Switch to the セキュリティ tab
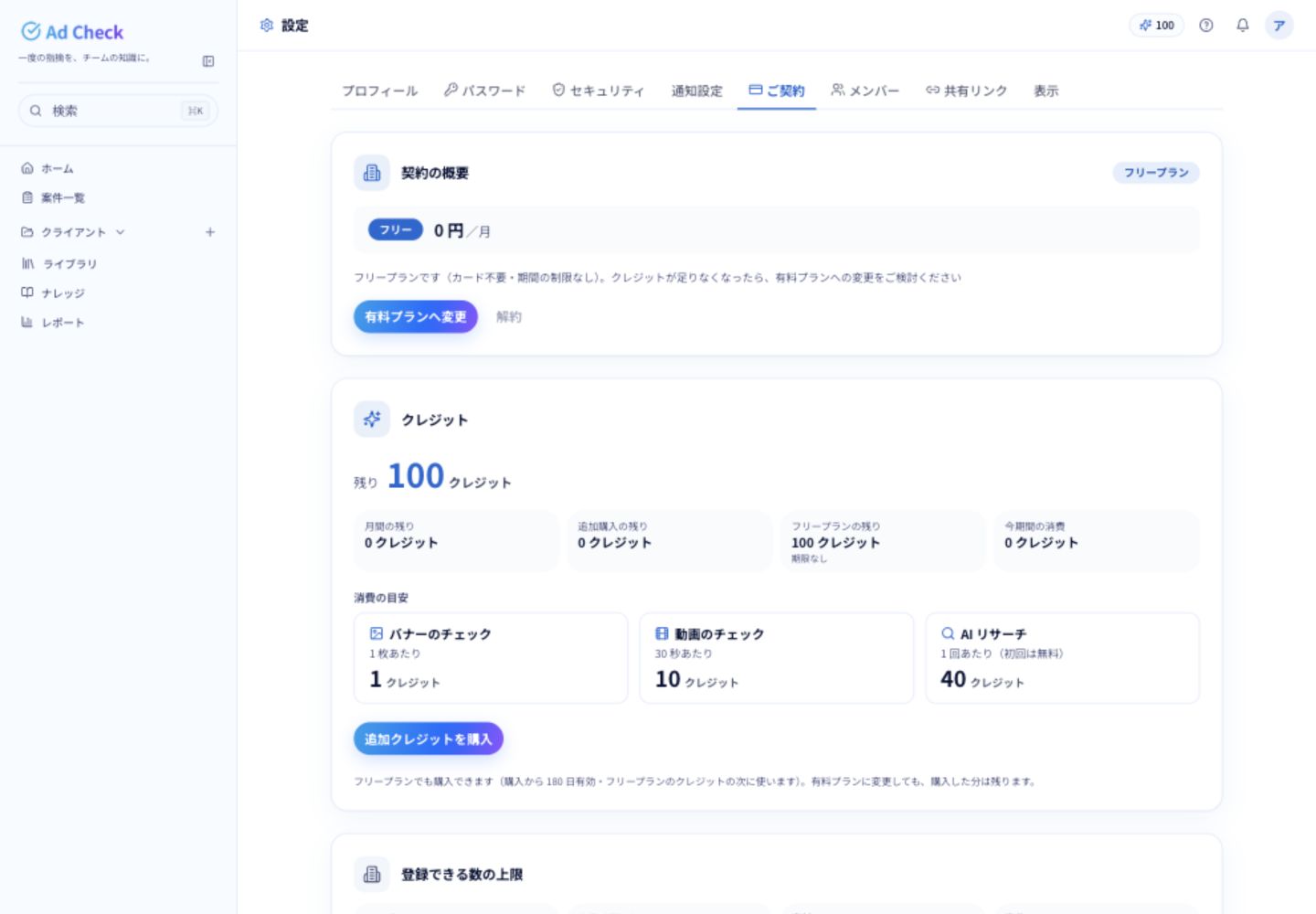This screenshot has height=914, width=1316. tap(599, 90)
